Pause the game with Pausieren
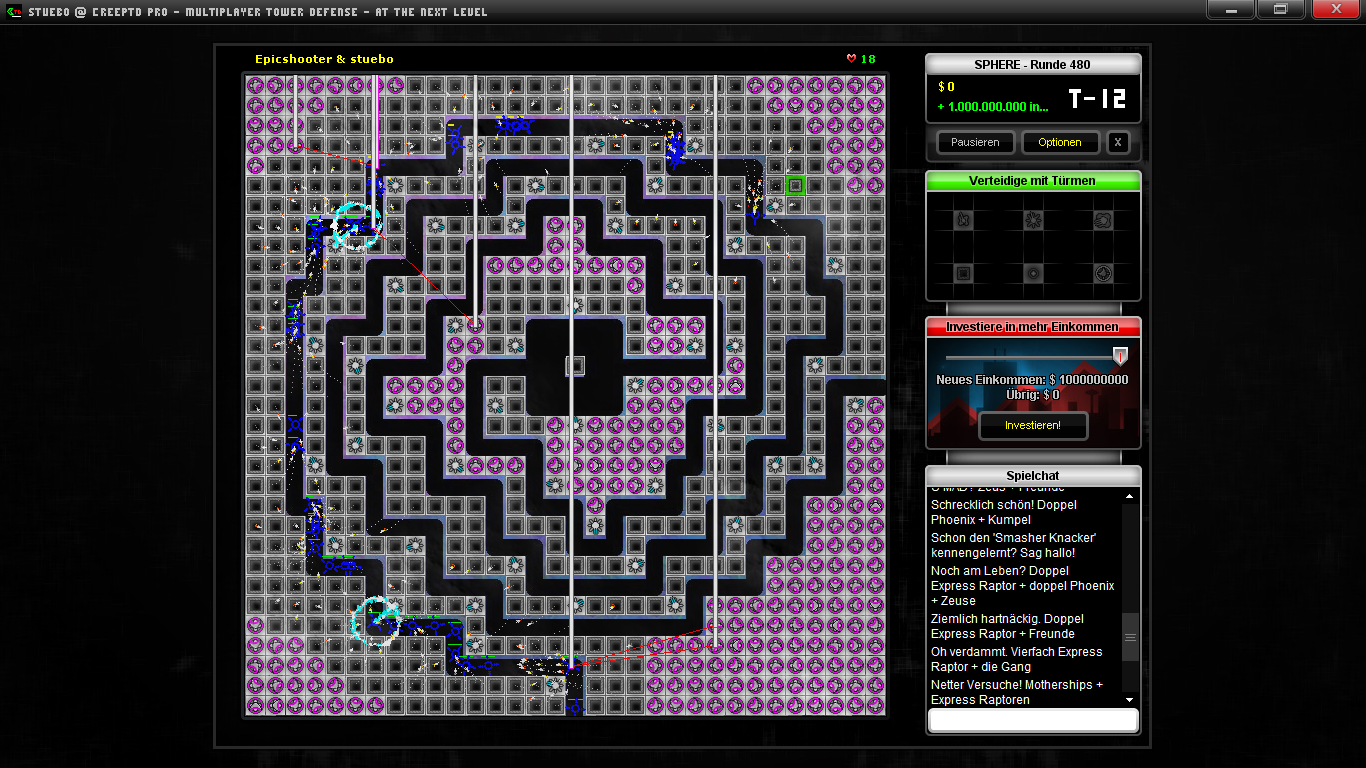This screenshot has width=1366, height=768. tap(975, 142)
